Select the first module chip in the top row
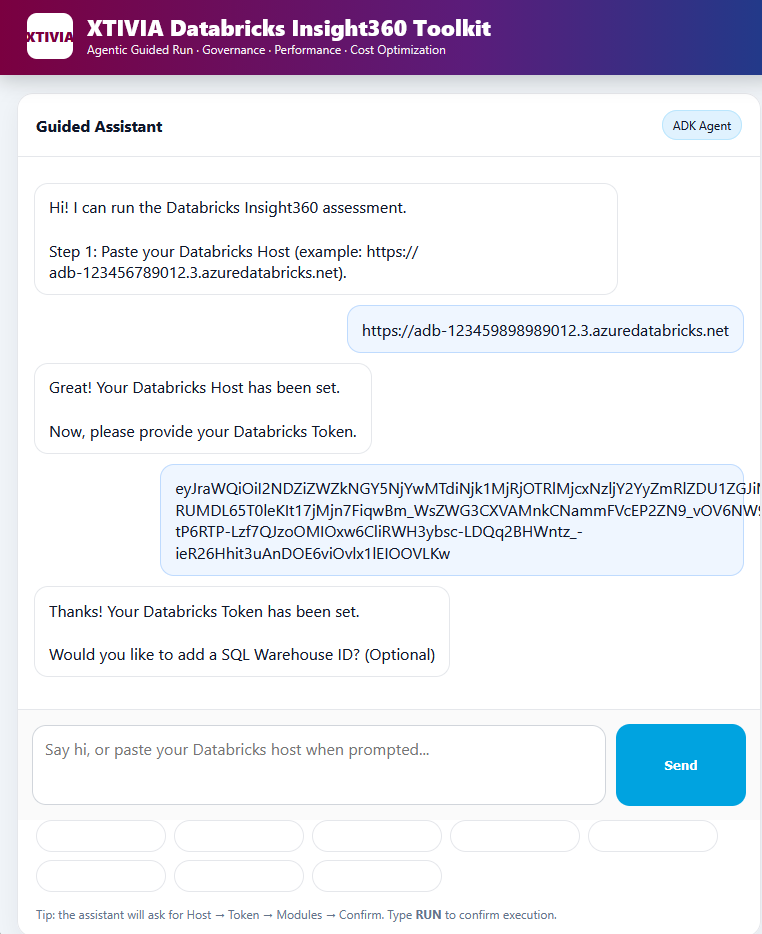Viewport: 762px width, 934px height. tap(100, 836)
